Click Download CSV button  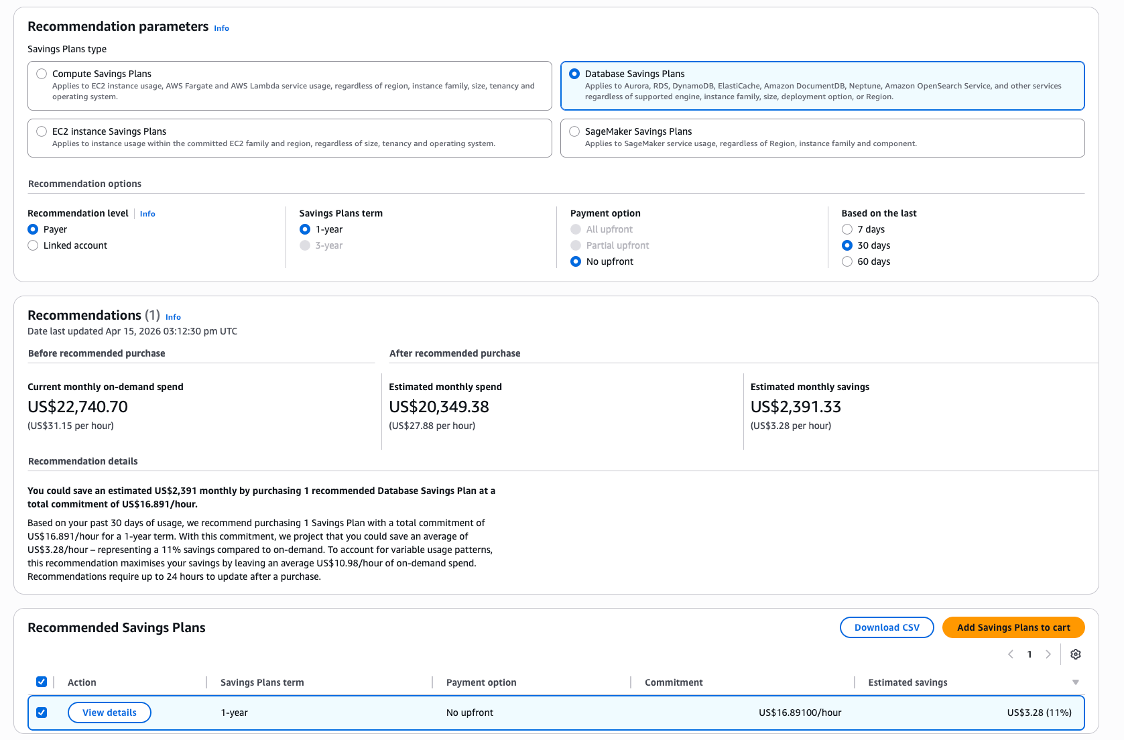click(x=887, y=627)
